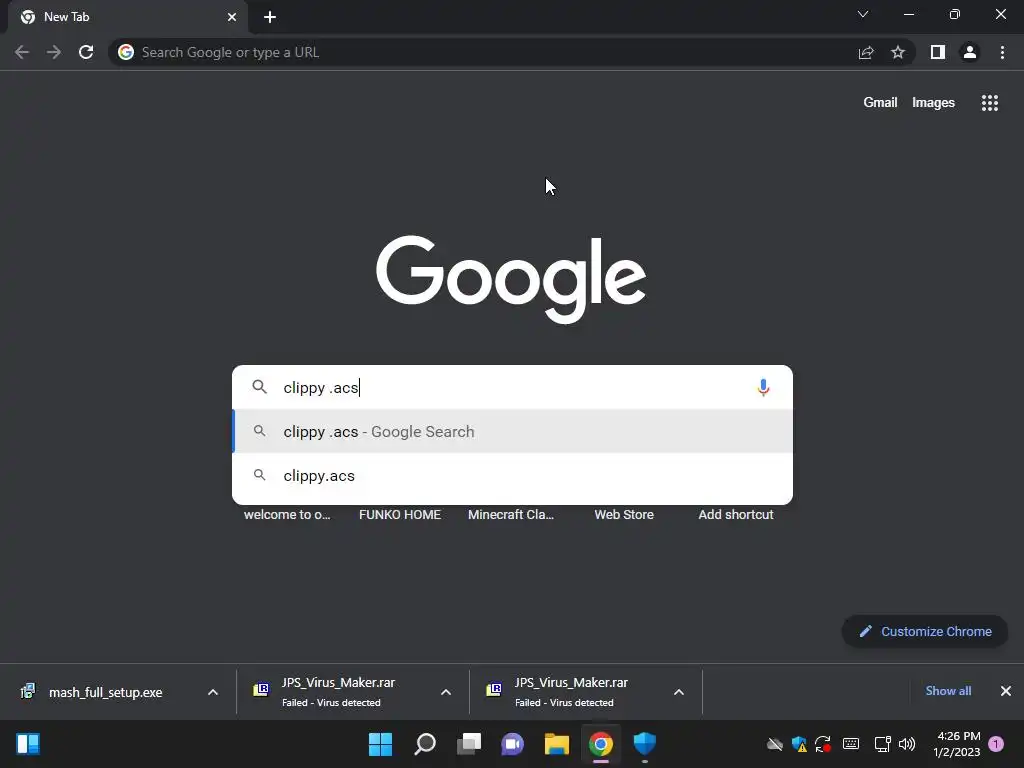1024x768 pixels.
Task: Click the Google search text field
Action: point(513,387)
